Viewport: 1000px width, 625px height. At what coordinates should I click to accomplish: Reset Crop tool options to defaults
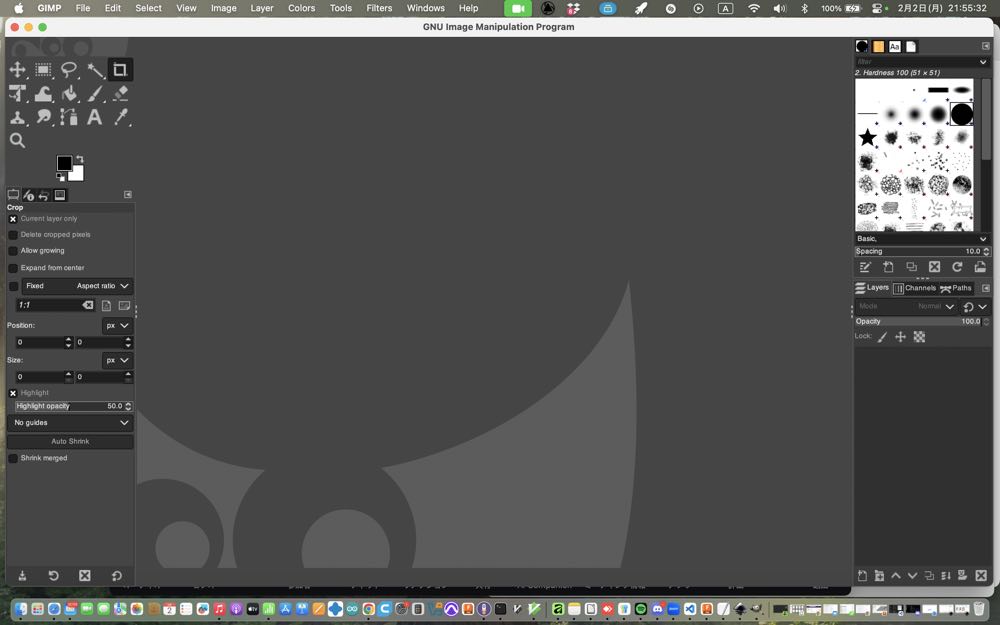click(x=117, y=576)
